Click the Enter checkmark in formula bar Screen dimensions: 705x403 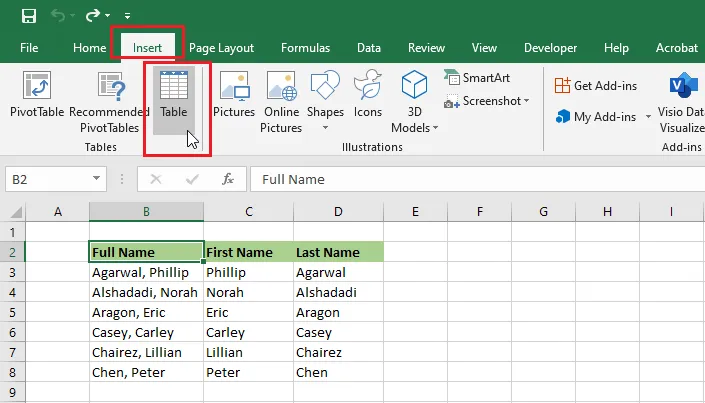[x=192, y=179]
